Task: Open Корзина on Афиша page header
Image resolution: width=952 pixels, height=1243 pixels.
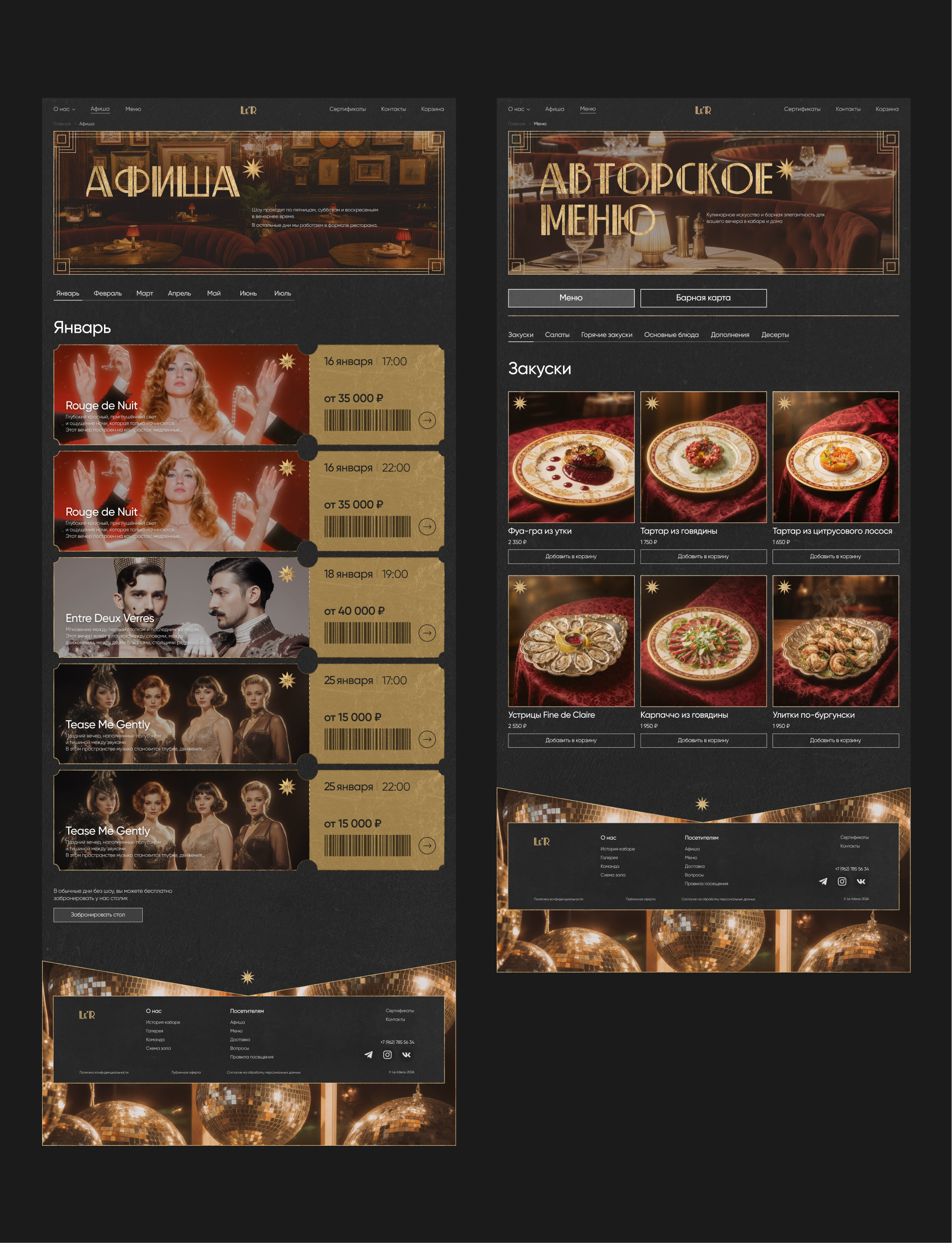Action: [432, 109]
